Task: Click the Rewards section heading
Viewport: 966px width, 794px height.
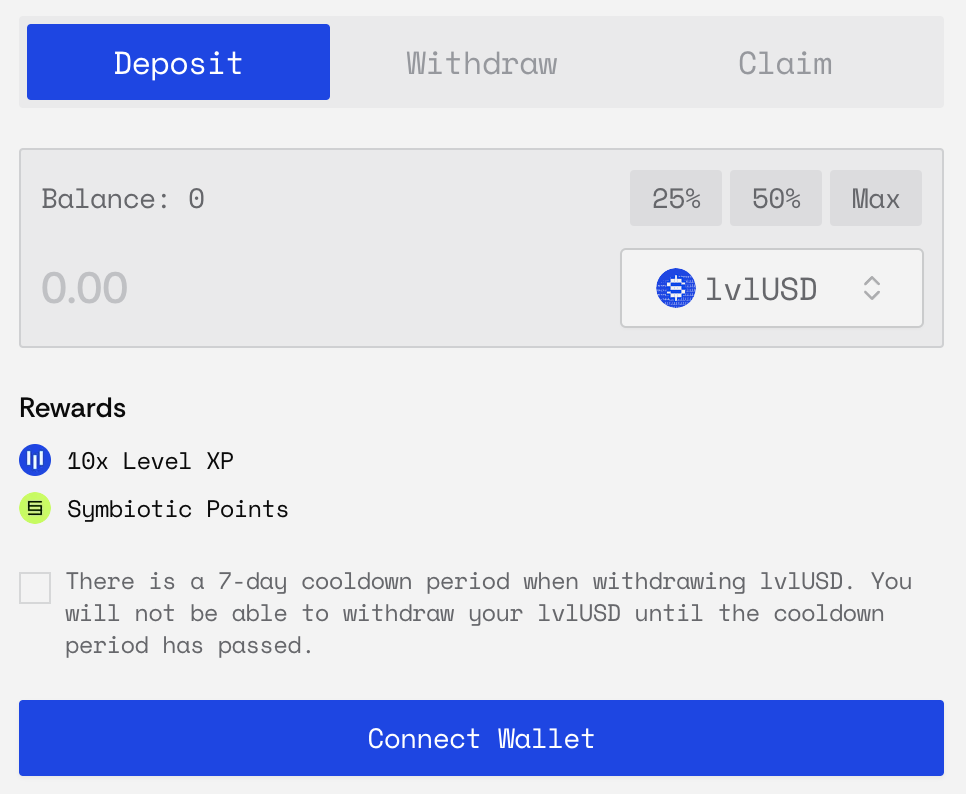Action: (x=72, y=408)
